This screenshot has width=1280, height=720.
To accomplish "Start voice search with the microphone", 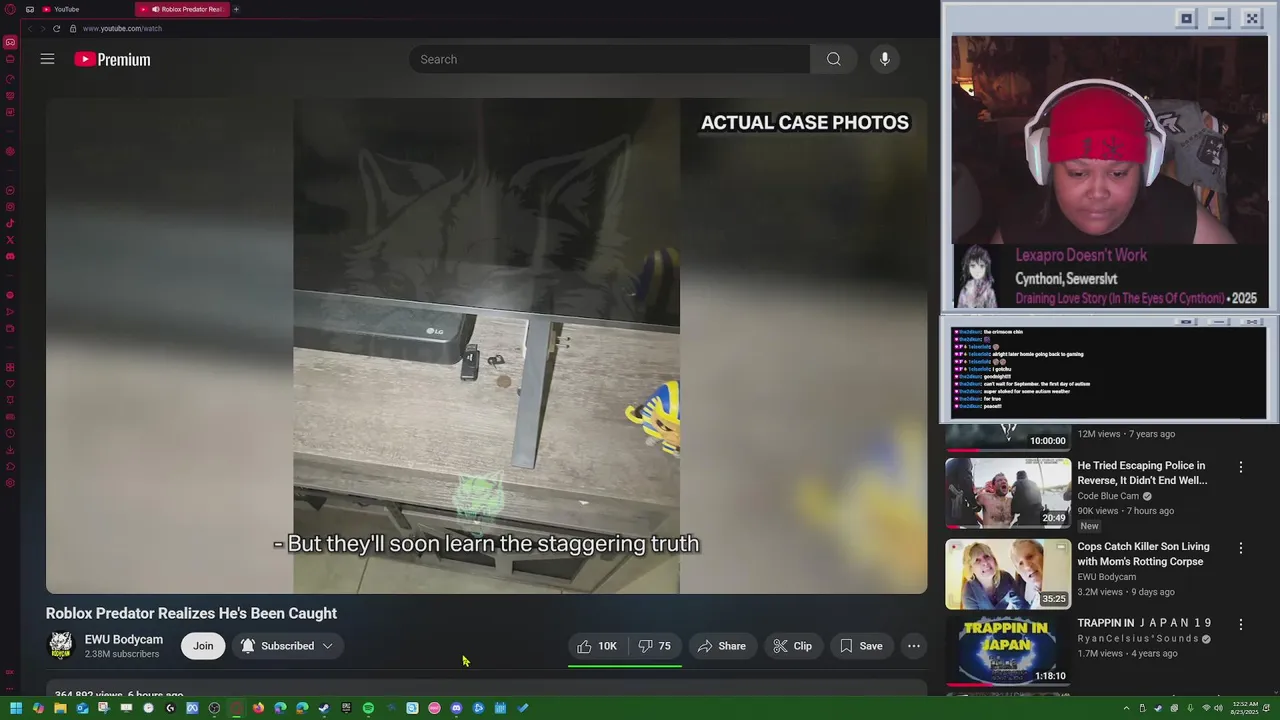I will click(x=884, y=59).
